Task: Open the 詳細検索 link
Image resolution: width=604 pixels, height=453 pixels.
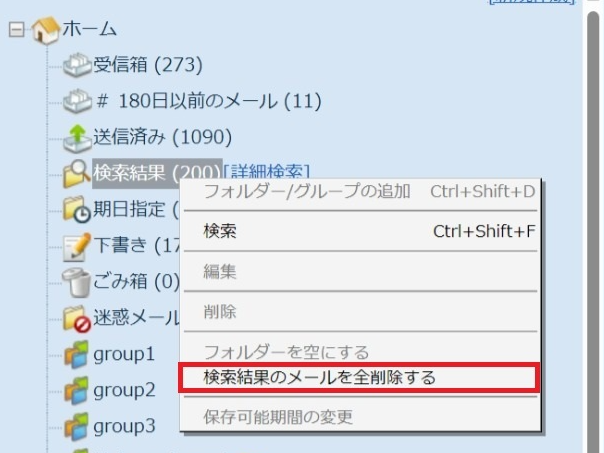Action: (268, 173)
